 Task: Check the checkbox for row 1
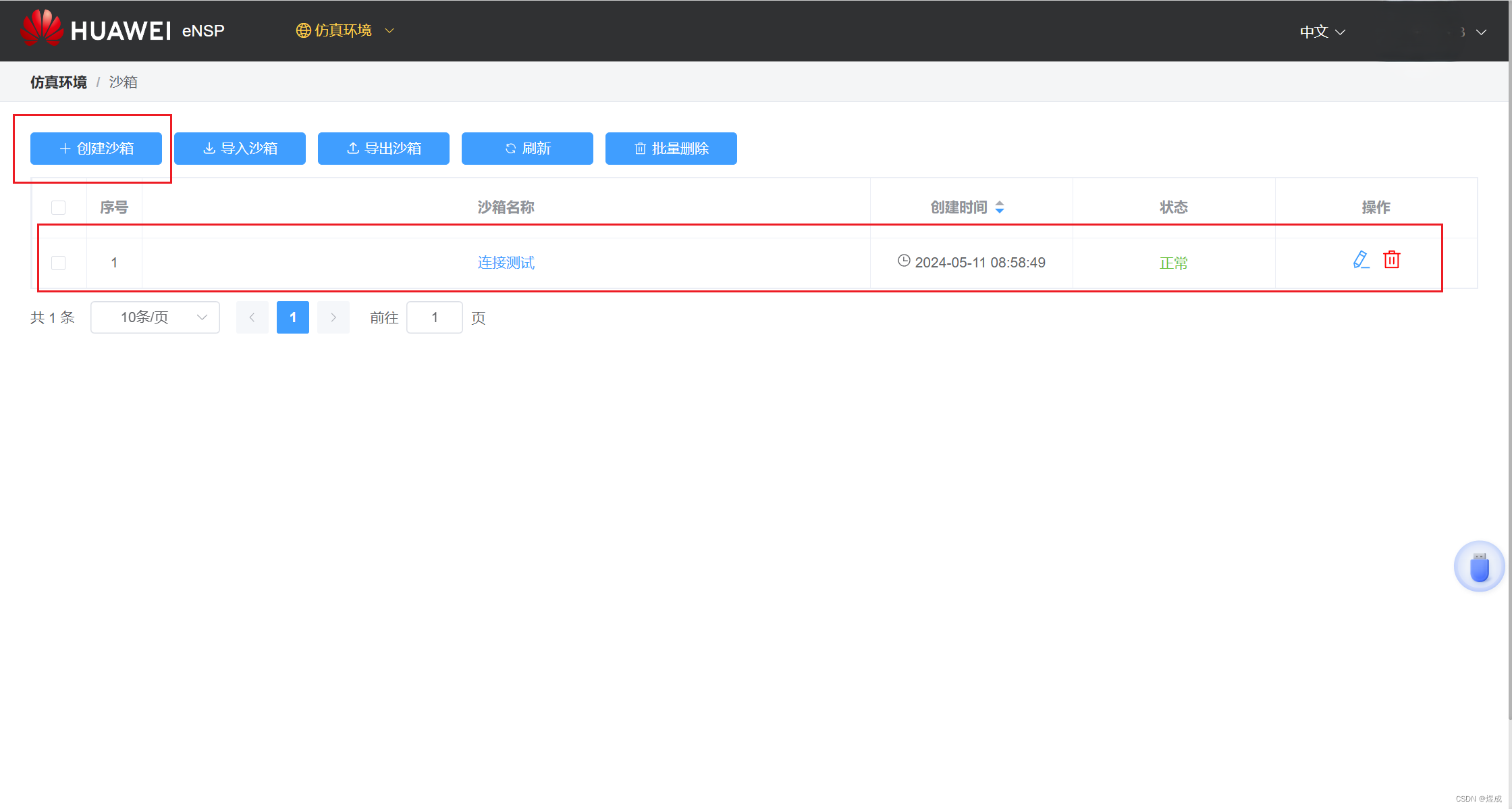point(59,263)
